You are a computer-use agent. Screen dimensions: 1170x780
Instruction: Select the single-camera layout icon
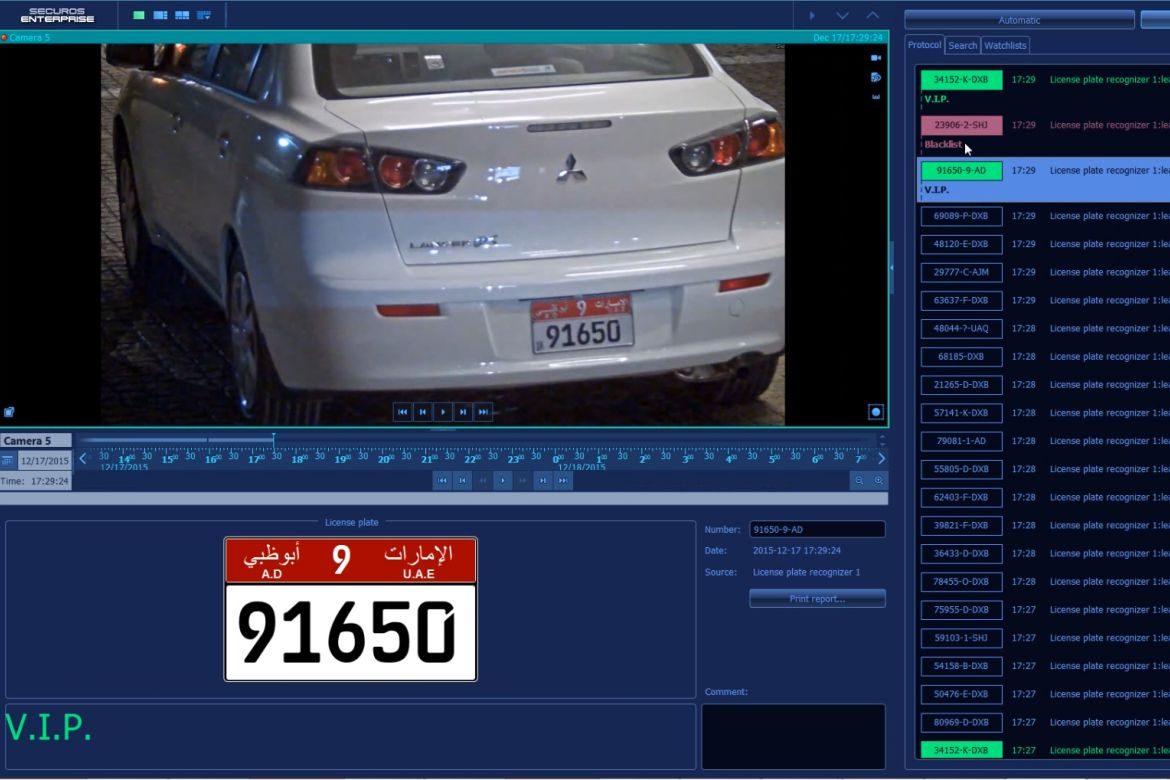coord(138,15)
